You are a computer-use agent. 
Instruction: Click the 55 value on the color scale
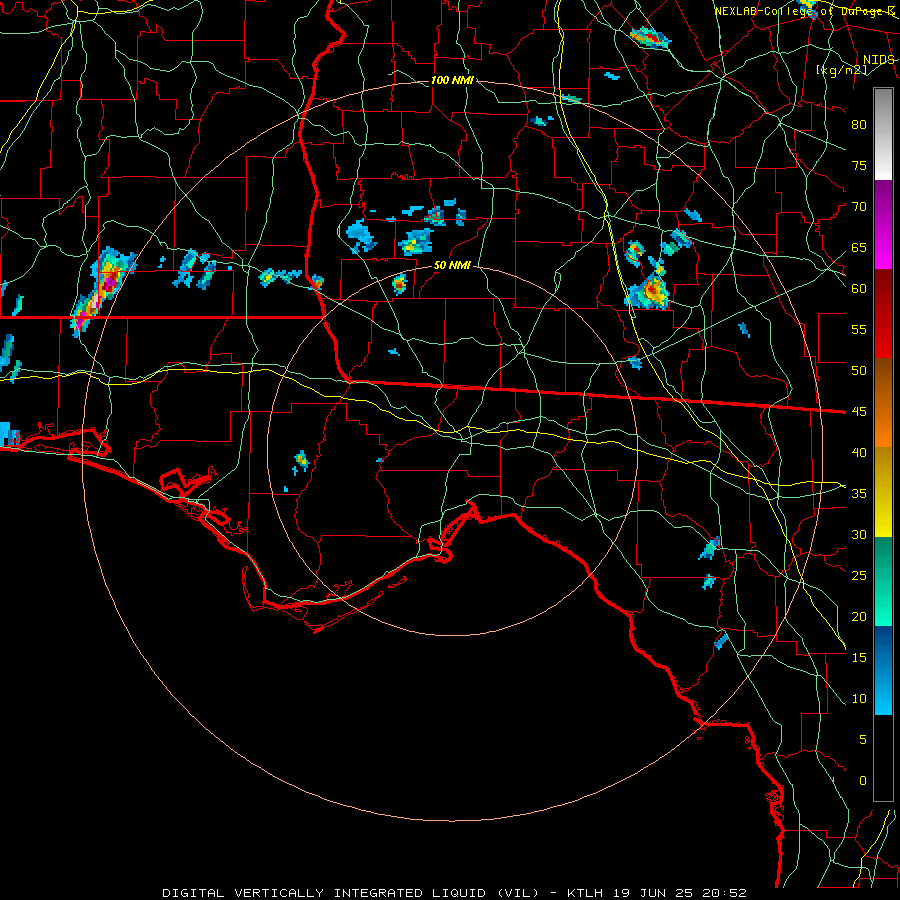[859, 330]
